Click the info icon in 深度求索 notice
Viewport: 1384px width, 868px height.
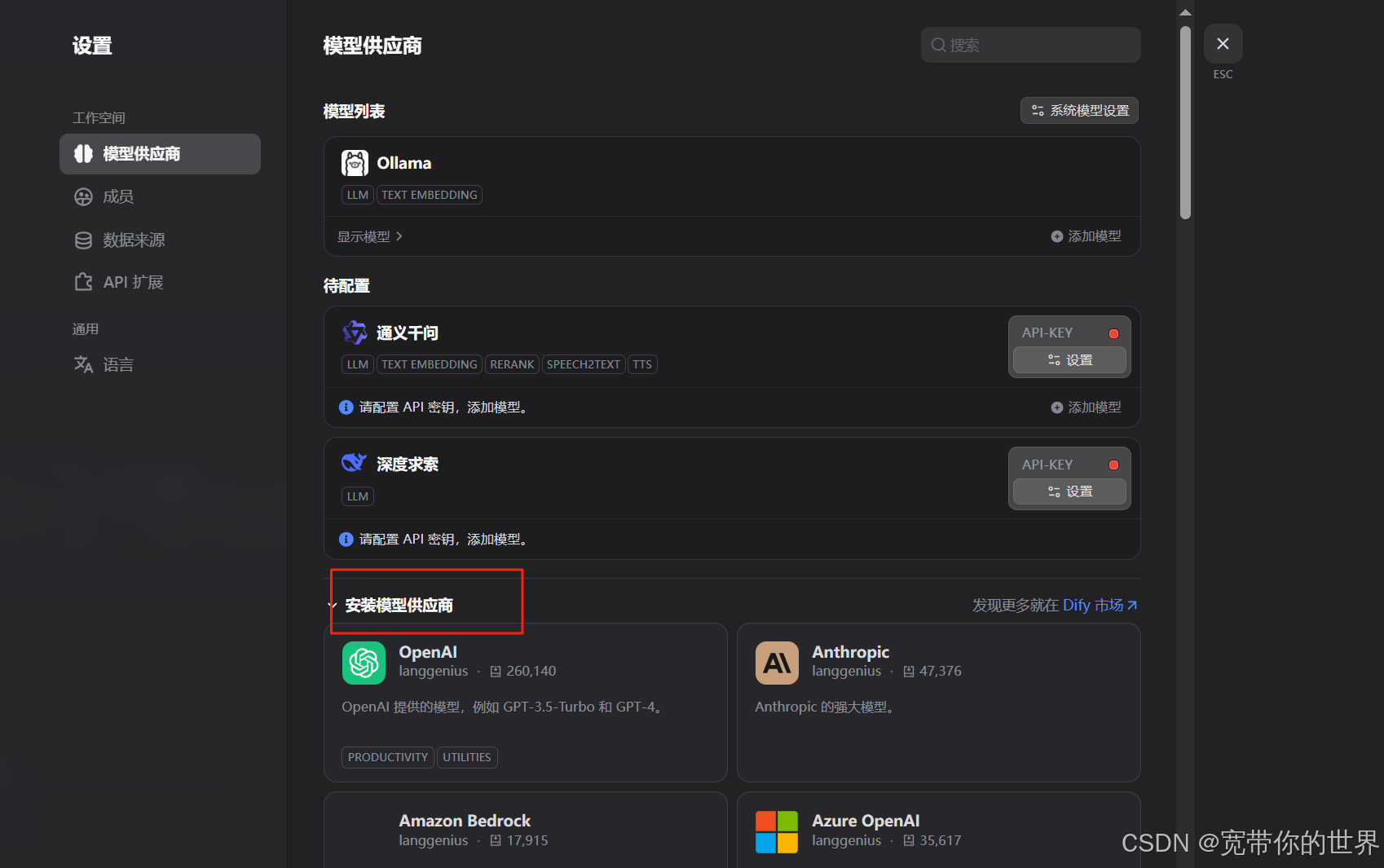(346, 540)
